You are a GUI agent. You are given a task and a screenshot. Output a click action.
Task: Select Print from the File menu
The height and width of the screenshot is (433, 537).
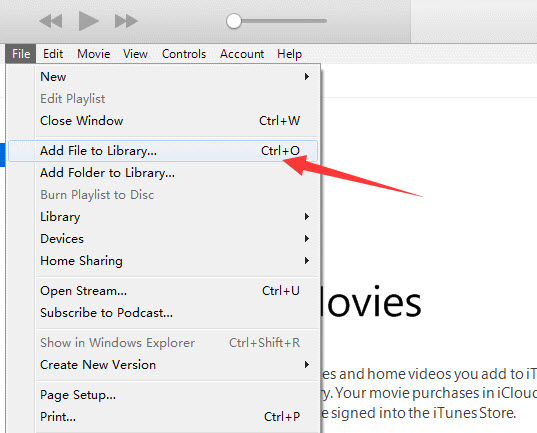[163, 417]
